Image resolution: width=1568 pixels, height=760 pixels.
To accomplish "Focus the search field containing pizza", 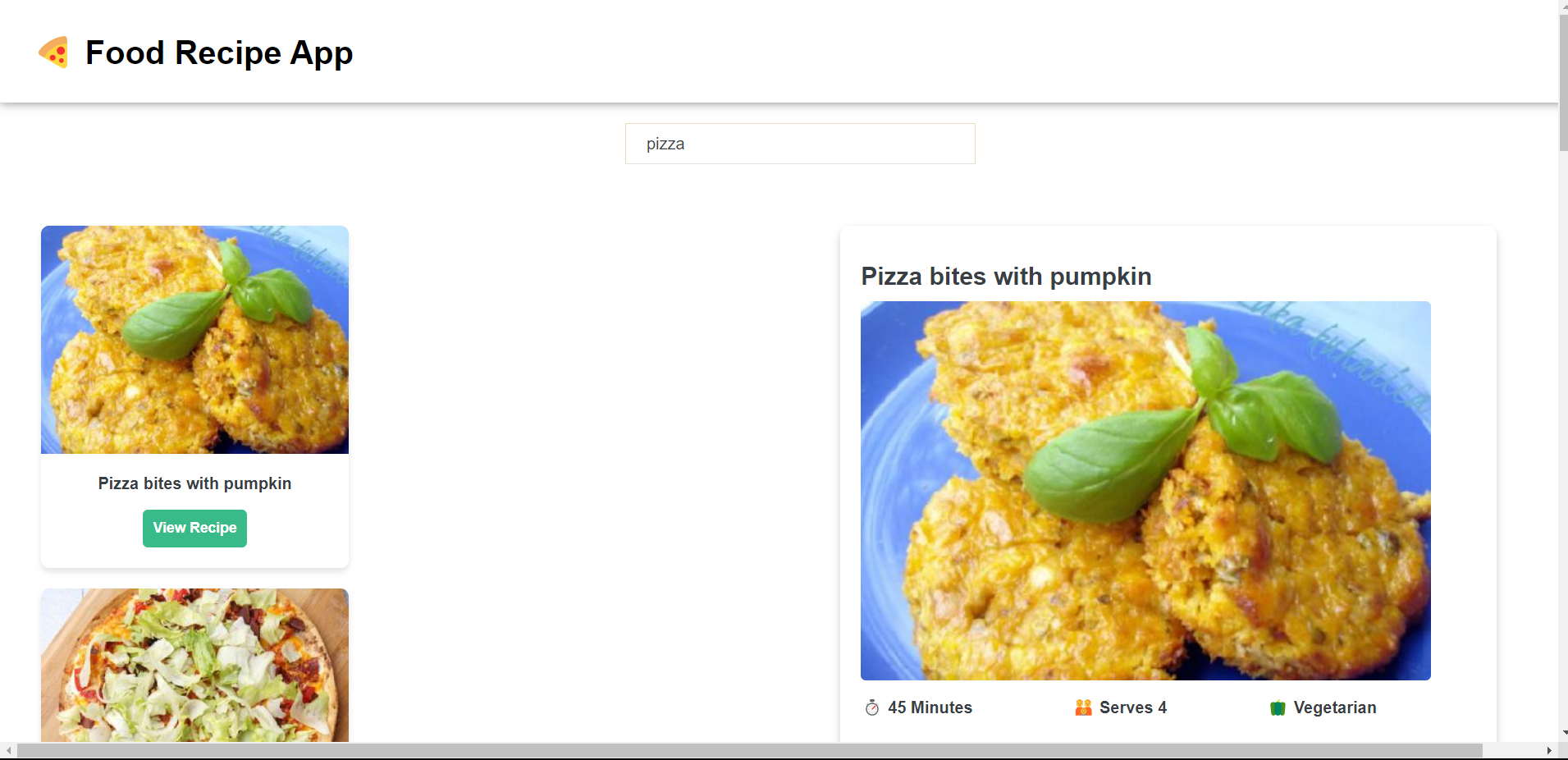I will pos(800,144).
